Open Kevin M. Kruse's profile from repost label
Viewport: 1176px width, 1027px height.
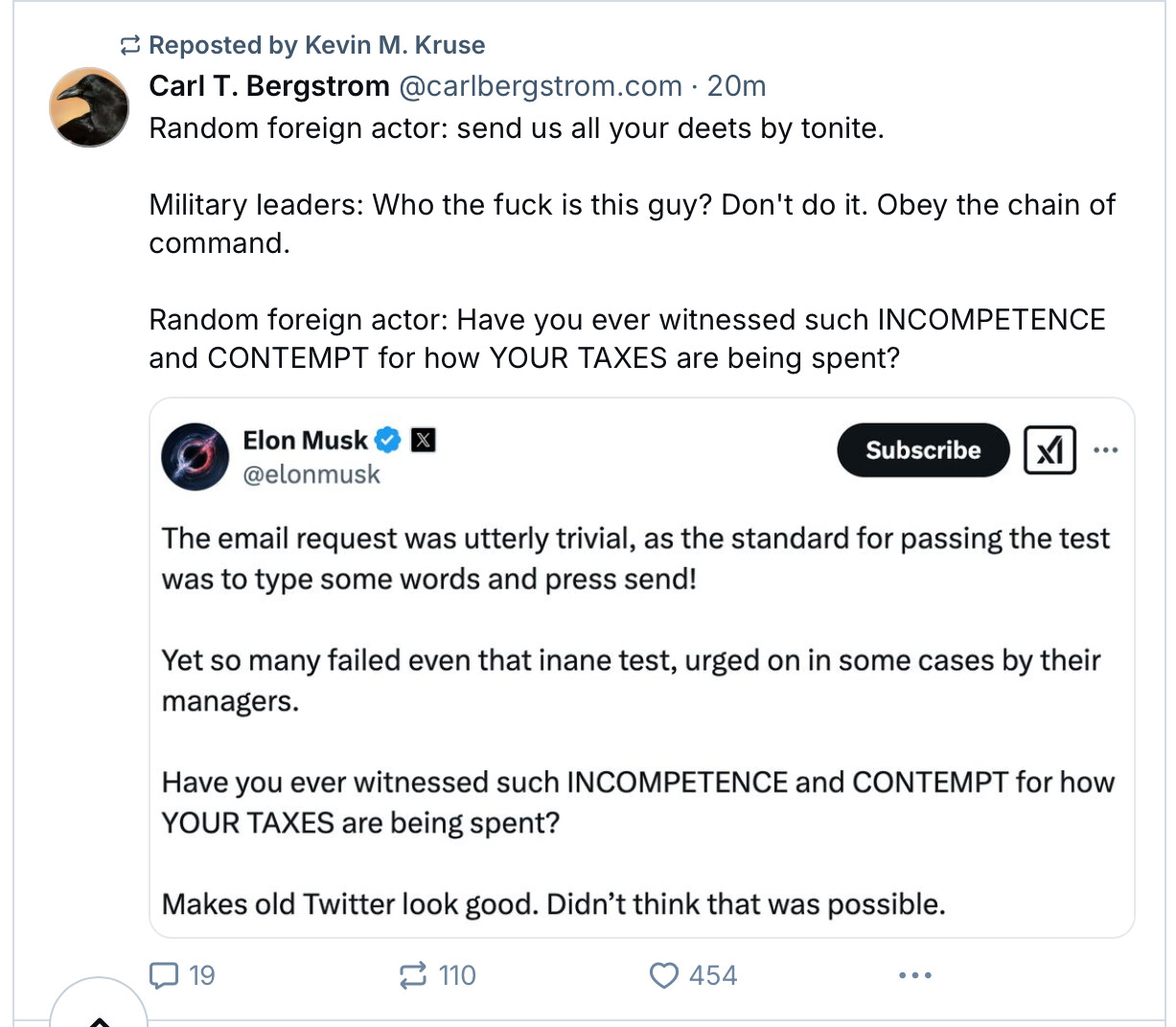[395, 45]
